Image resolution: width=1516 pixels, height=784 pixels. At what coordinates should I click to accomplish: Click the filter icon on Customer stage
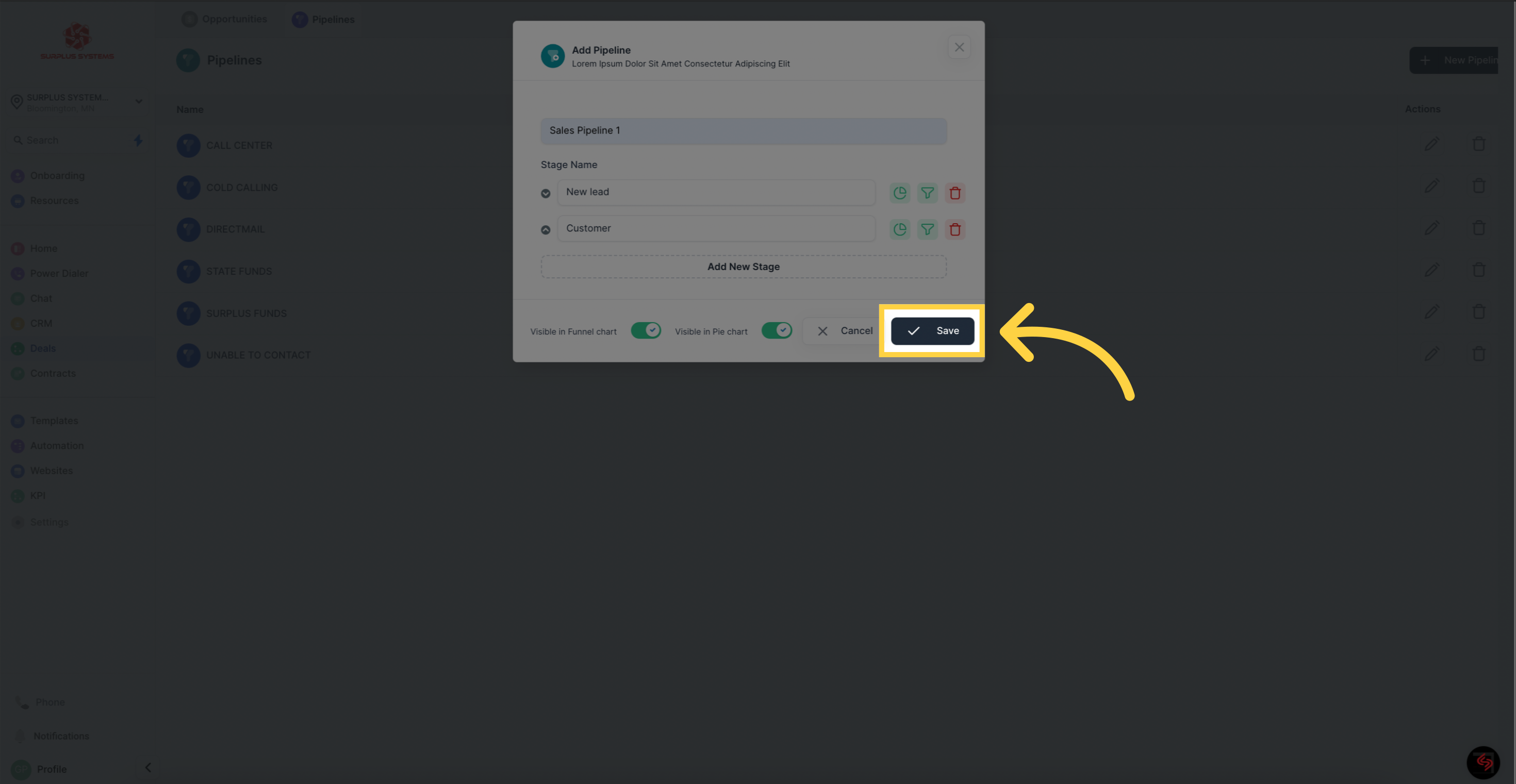pos(926,228)
